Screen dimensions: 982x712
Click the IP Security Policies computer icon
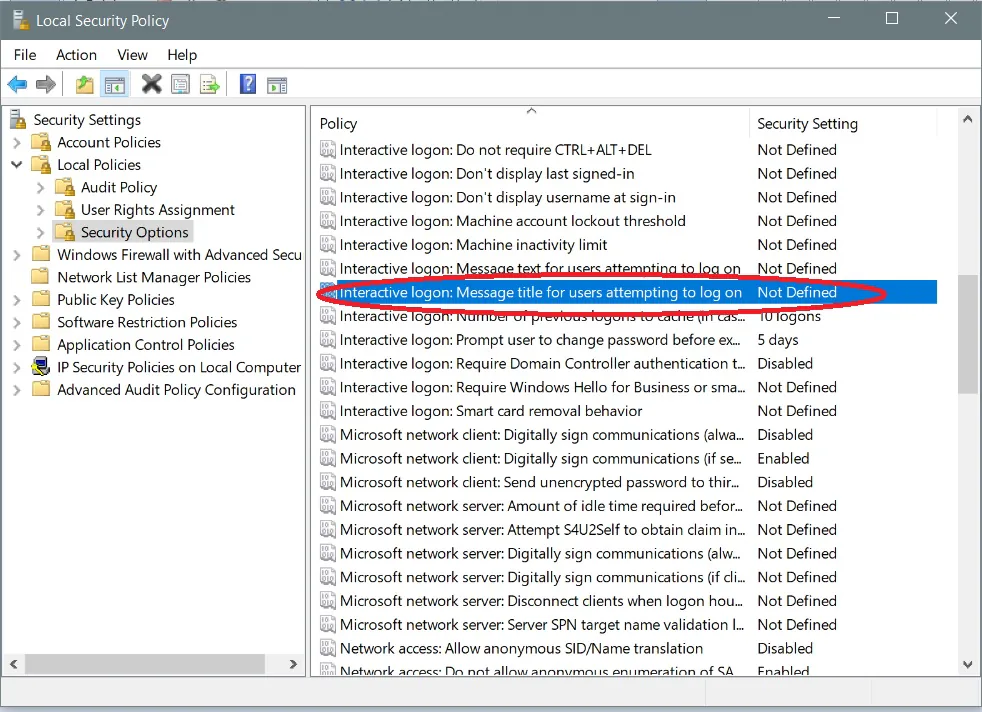(41, 366)
